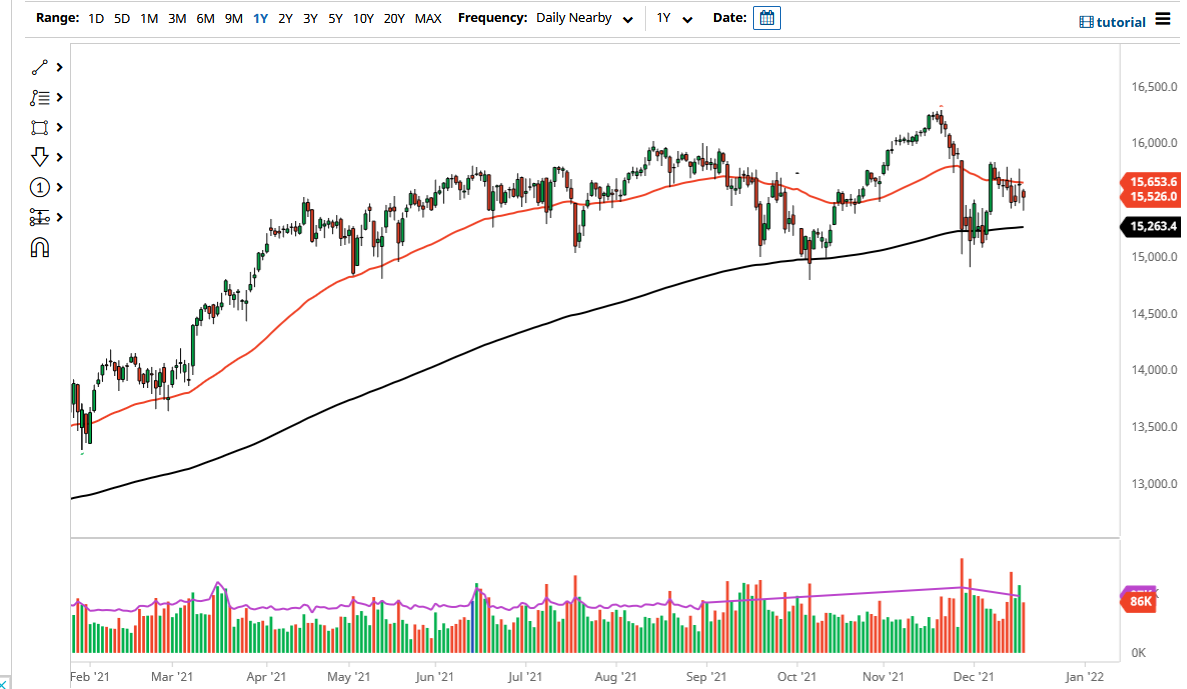This screenshot has width=1187, height=689.
Task: Open the Daily Nearby frequency dropdown
Action: (x=585, y=18)
